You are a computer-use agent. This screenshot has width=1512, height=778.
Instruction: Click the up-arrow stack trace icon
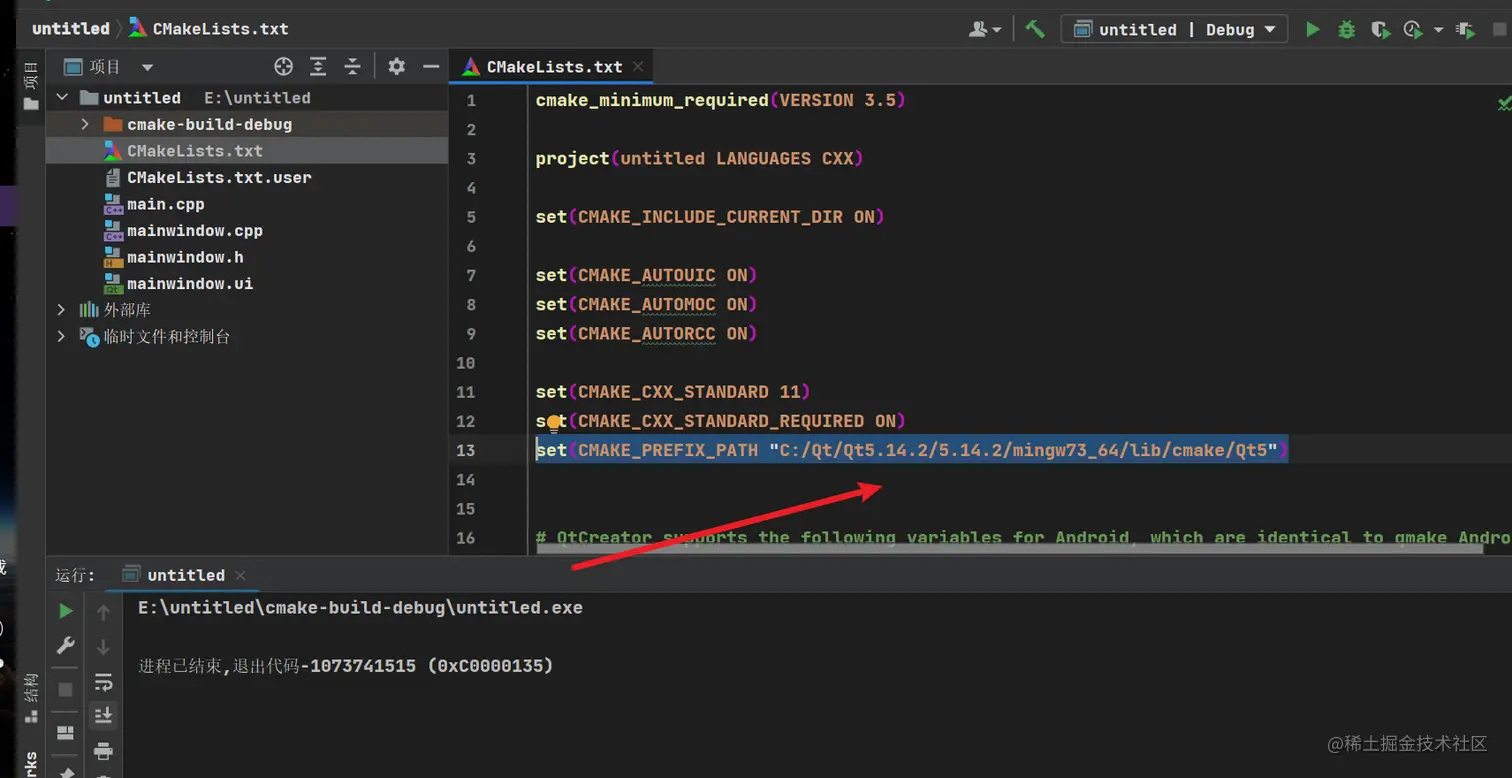[x=103, y=612]
